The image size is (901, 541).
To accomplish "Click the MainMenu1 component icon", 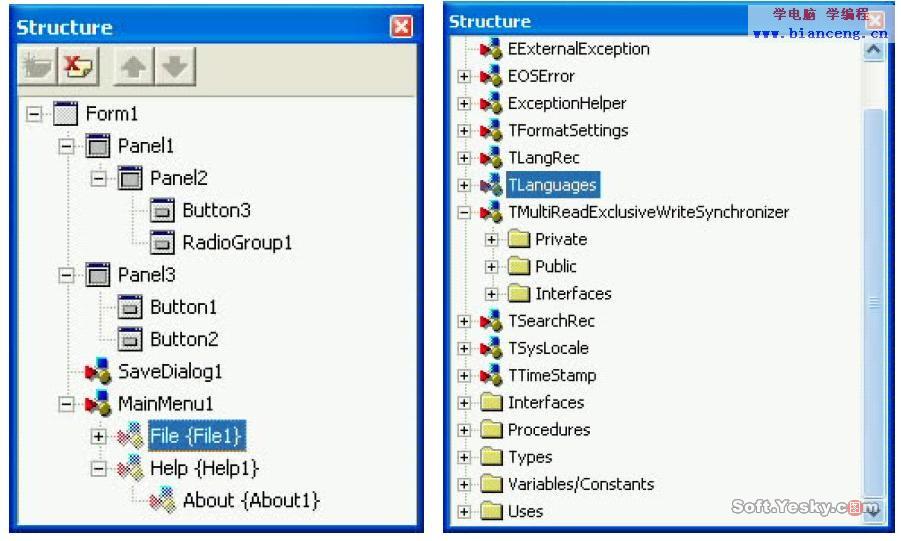I will coord(98,404).
